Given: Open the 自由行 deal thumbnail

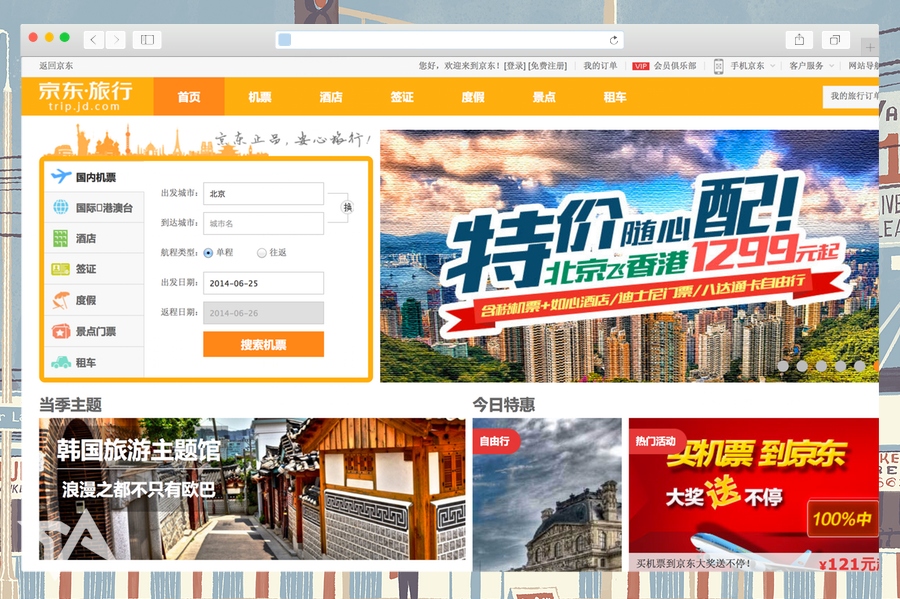Looking at the screenshot, I should 547,495.
